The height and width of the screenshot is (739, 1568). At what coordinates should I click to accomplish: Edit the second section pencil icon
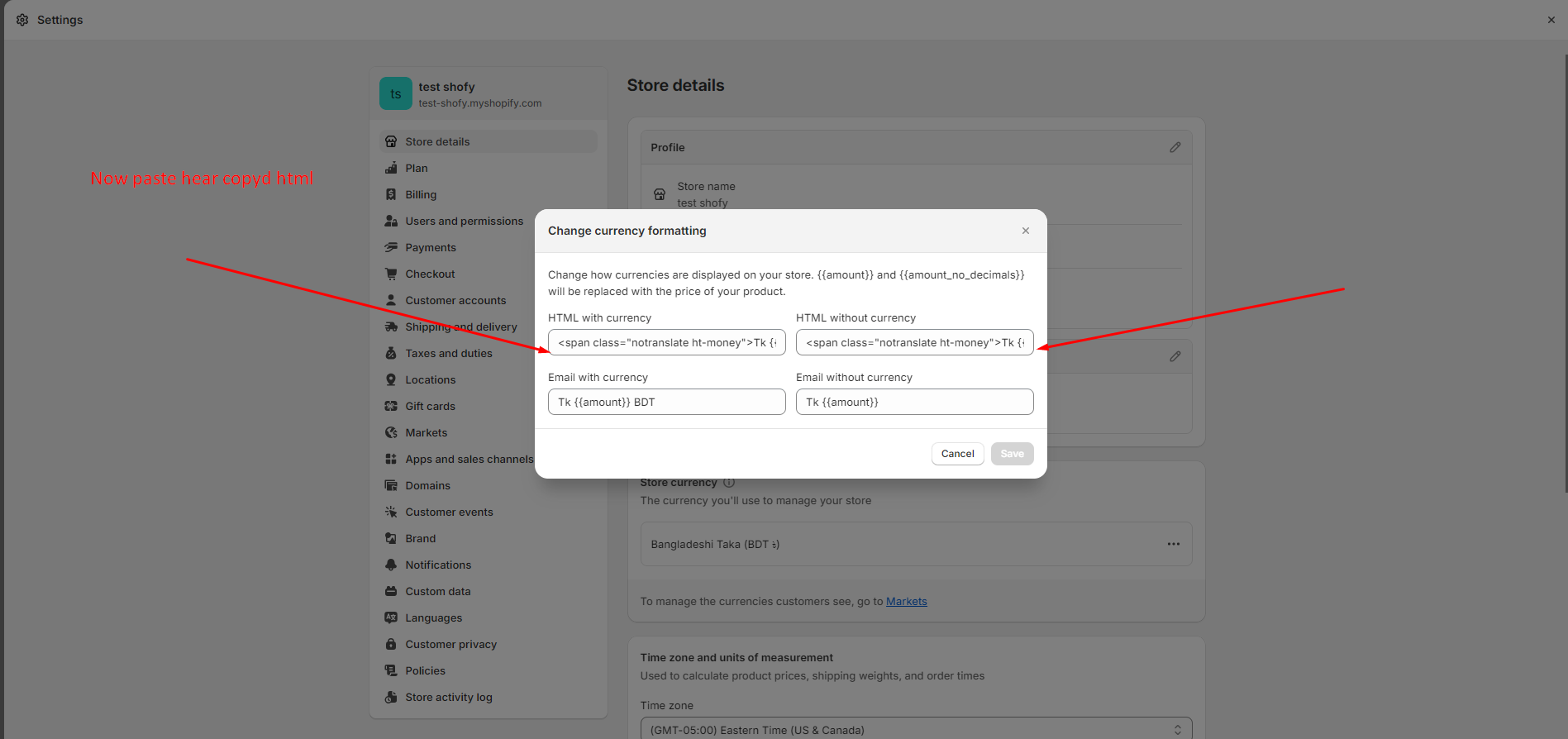[1175, 356]
